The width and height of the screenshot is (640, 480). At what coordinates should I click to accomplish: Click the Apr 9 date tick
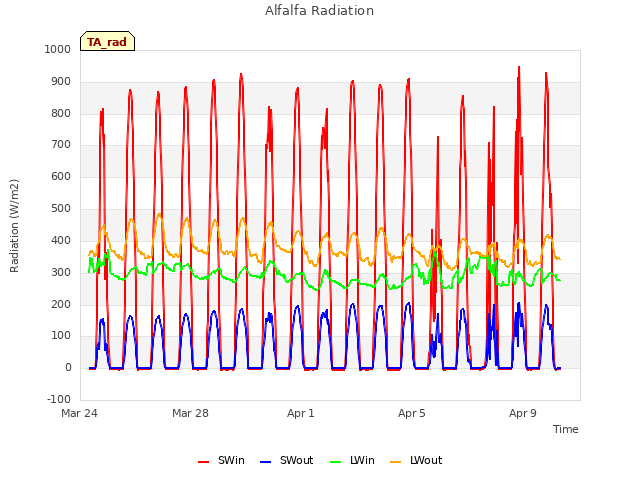click(x=523, y=413)
